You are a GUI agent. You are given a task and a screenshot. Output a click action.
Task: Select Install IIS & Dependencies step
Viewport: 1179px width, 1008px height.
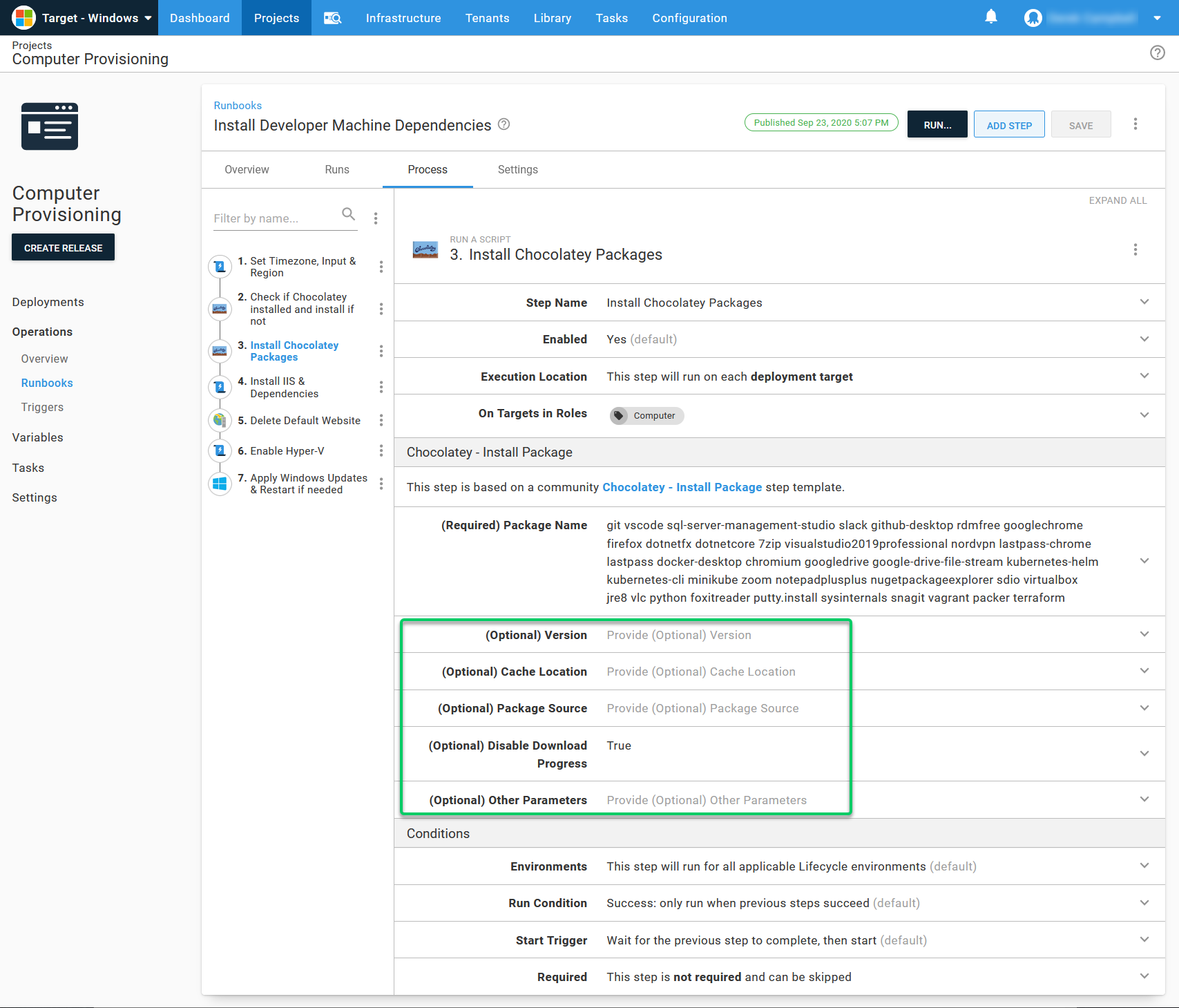(x=284, y=388)
